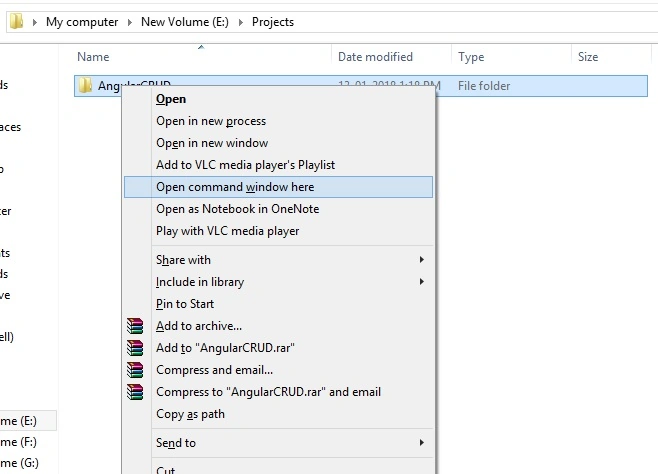658x474 pixels.
Task: Click WinRAR icon next to Add to "AngularCRUD.rar"
Action: (x=135, y=348)
